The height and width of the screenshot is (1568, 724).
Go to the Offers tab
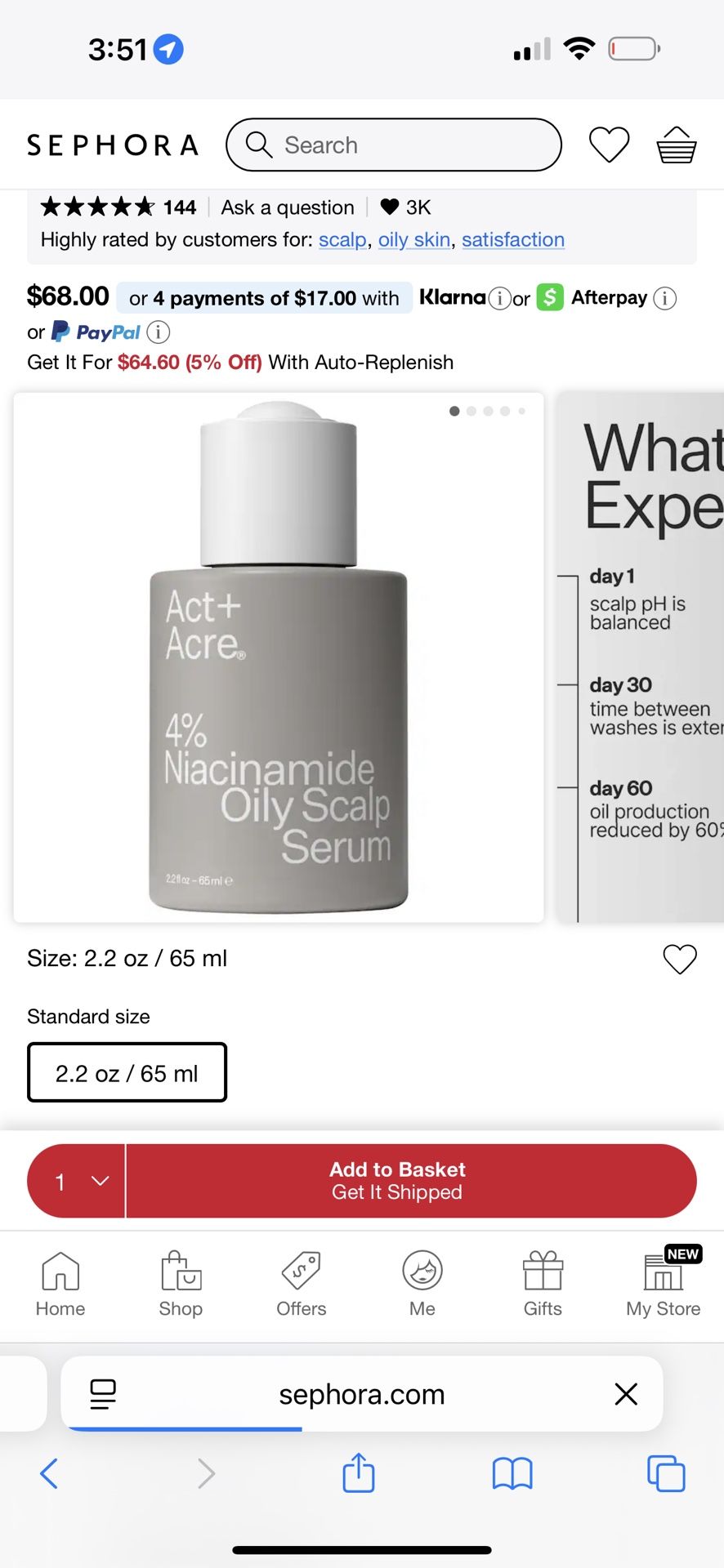[x=301, y=1285]
